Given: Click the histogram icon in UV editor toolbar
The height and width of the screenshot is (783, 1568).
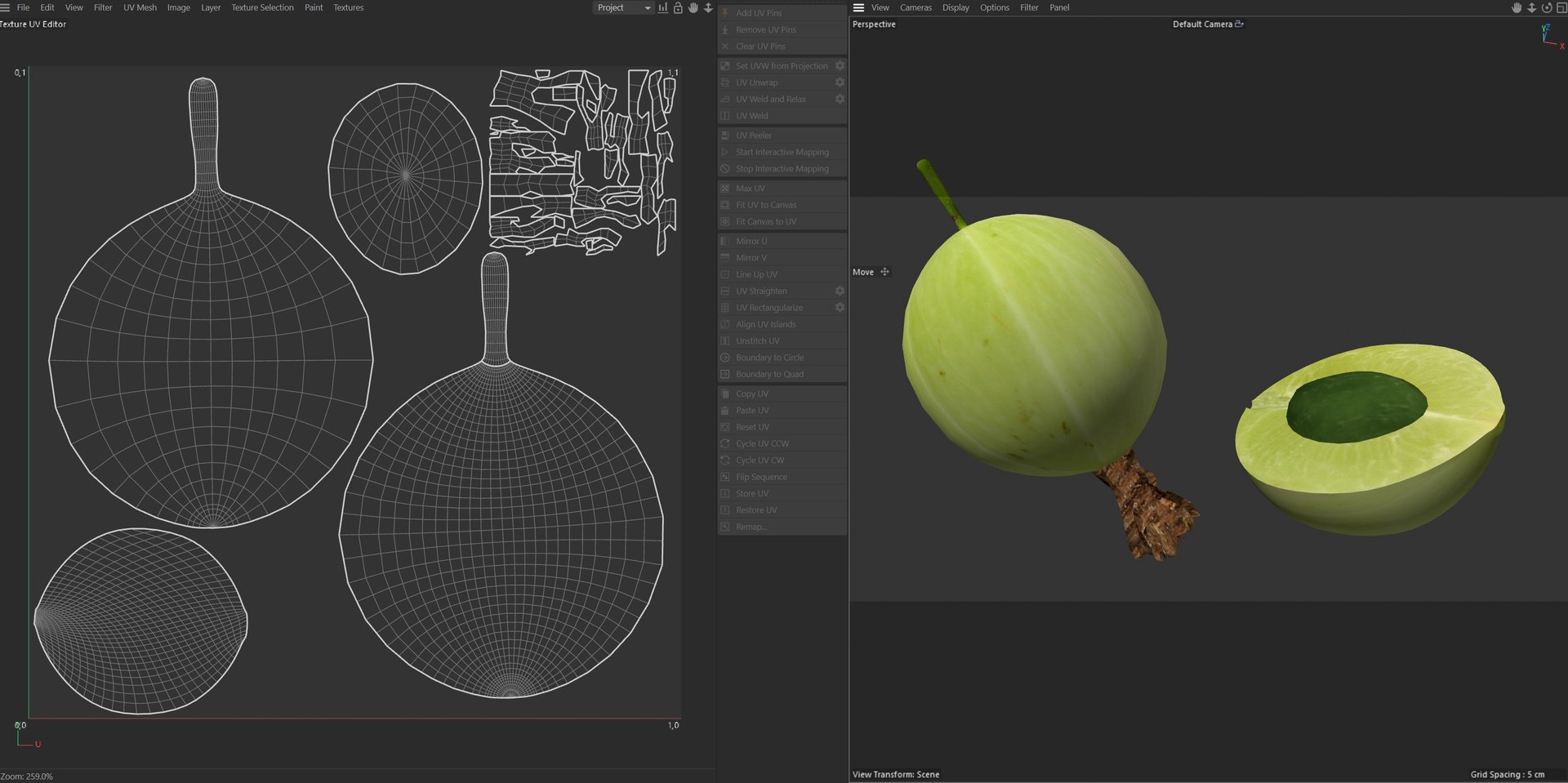Looking at the screenshot, I should click(x=662, y=7).
